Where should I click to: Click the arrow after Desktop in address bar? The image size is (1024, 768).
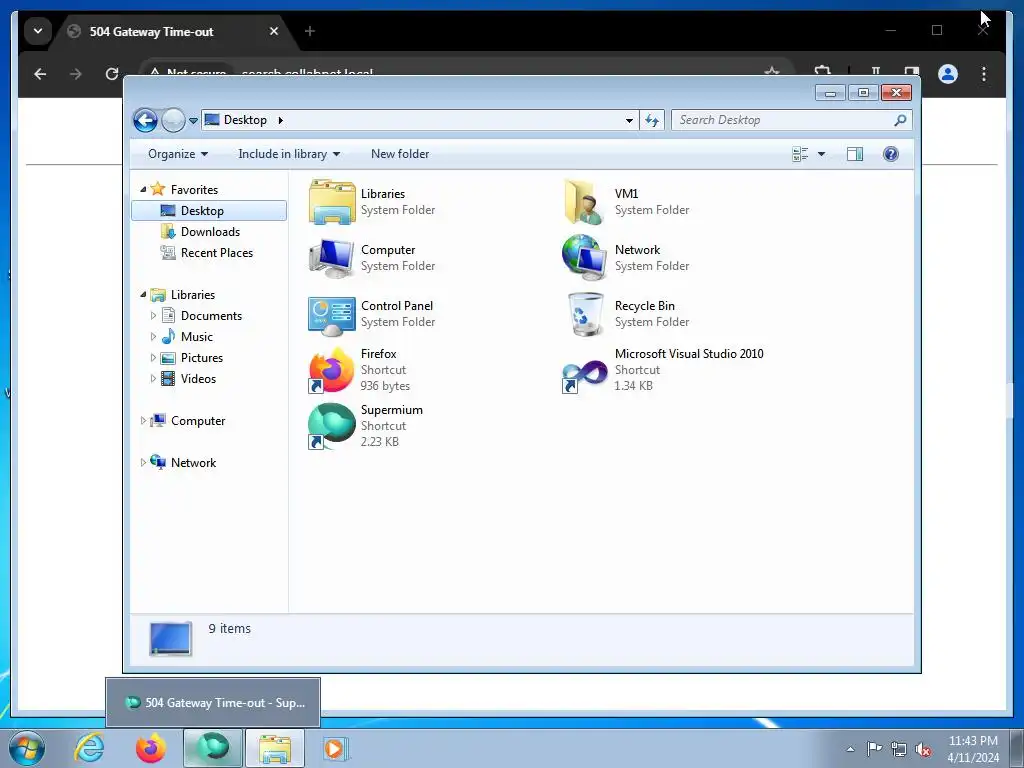point(281,120)
